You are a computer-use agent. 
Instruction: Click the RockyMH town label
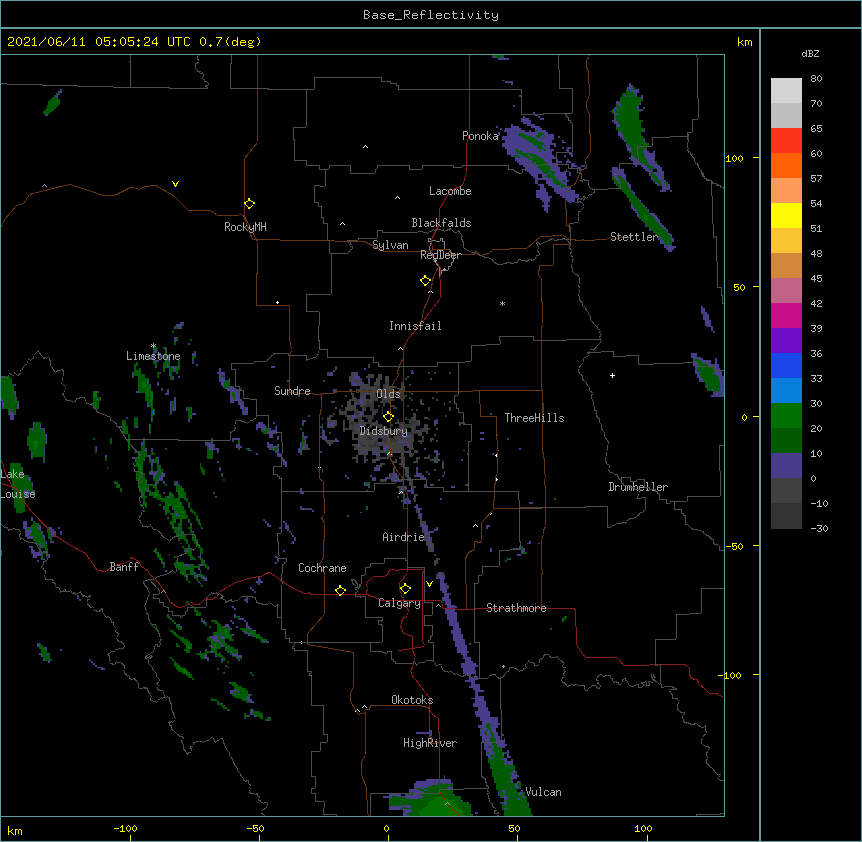[245, 227]
